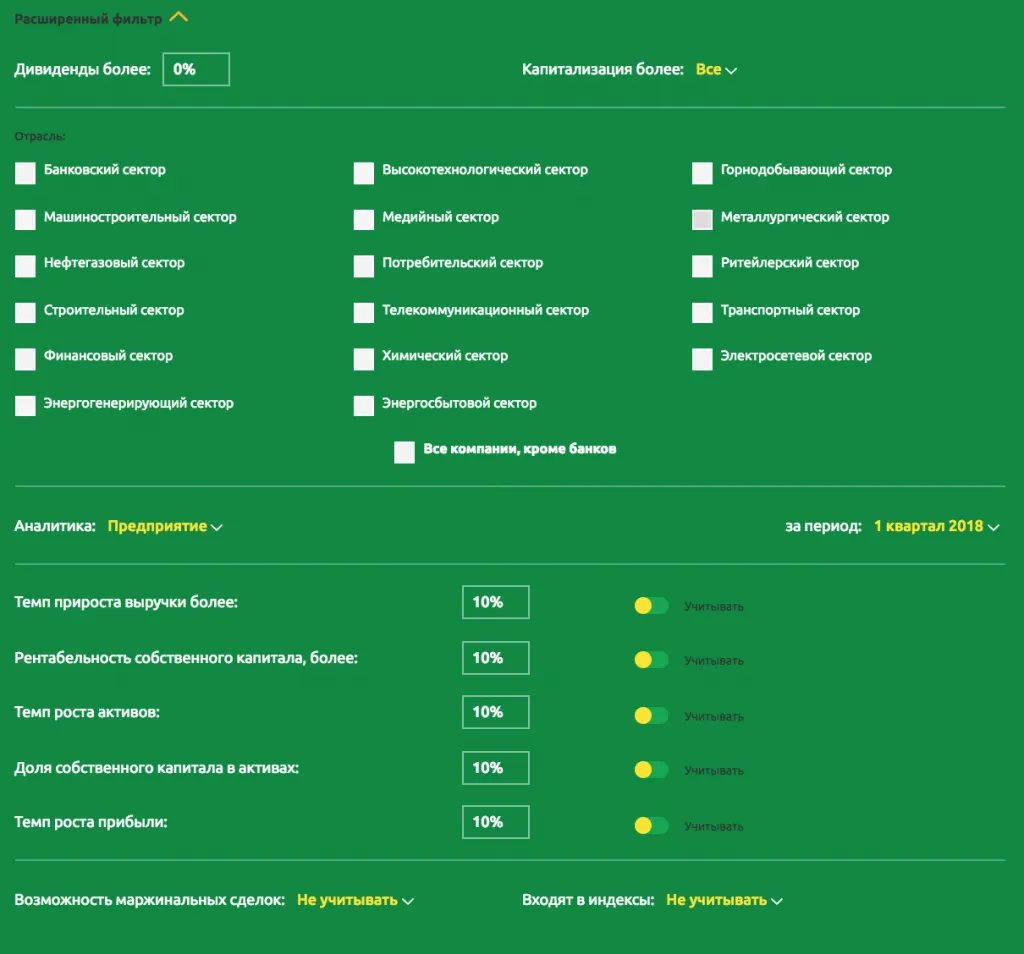Toggle Учитывать for Рентабельность собственного капитала
The image size is (1024, 954).
coord(651,660)
